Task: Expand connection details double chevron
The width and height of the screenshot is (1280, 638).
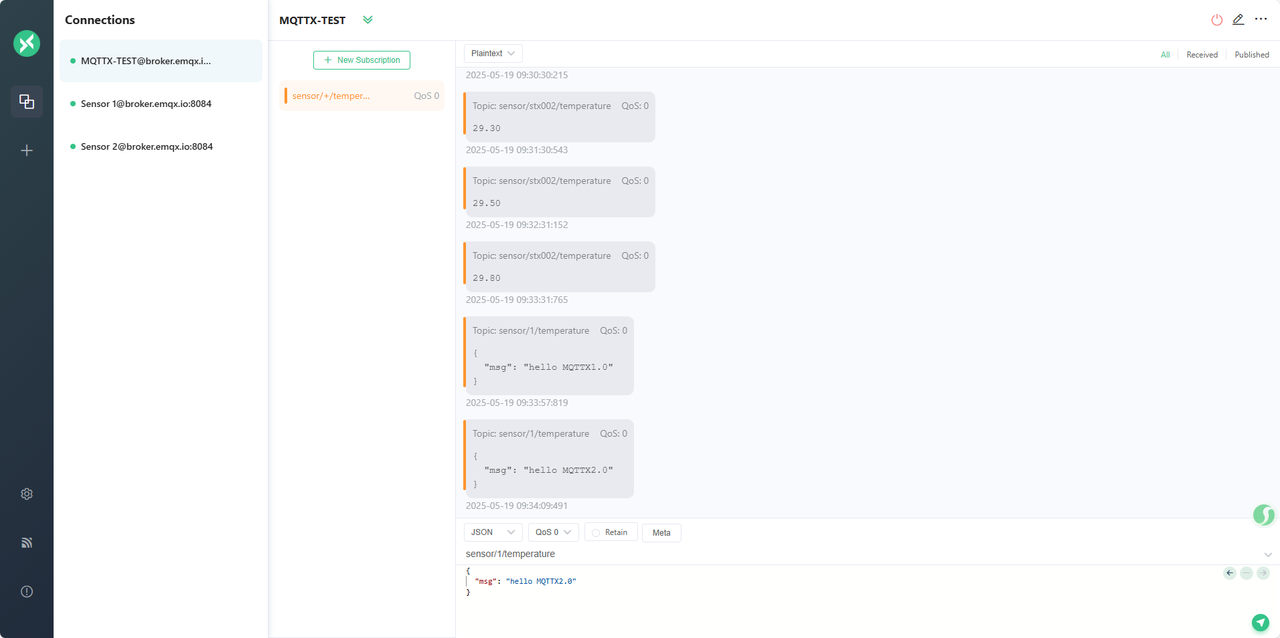Action: point(368,20)
